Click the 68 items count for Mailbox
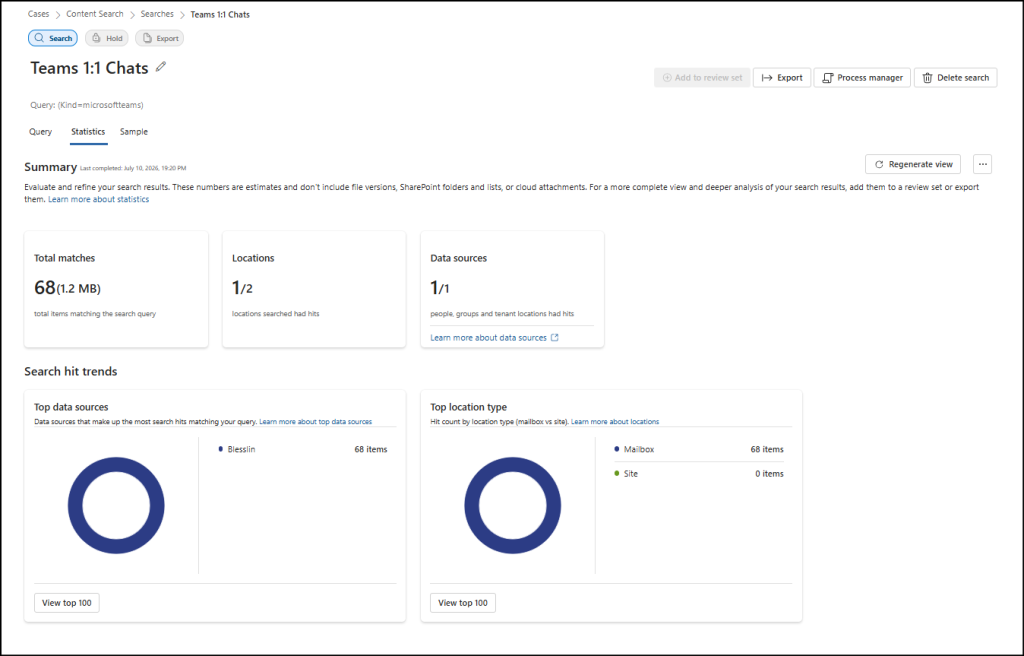 click(767, 450)
